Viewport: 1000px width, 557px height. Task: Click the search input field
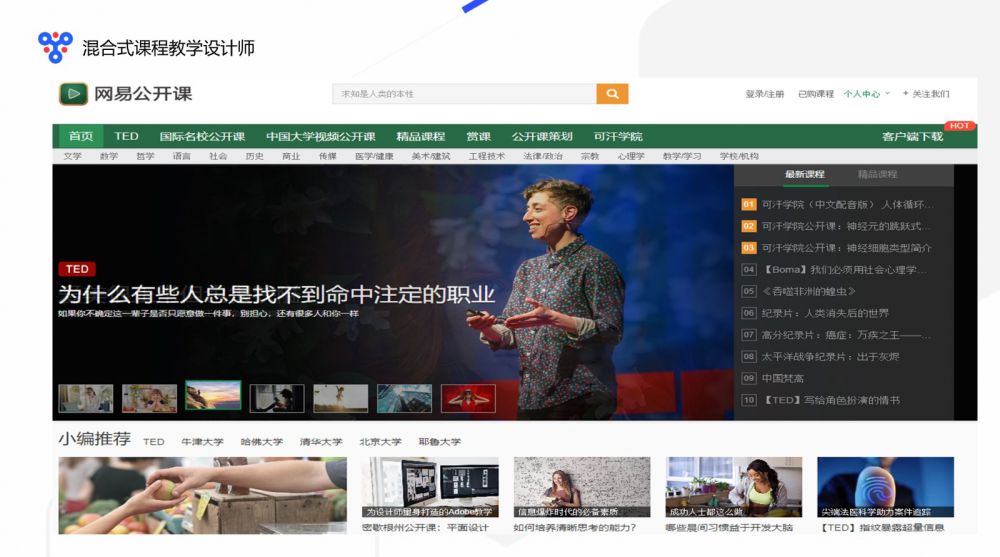[464, 94]
